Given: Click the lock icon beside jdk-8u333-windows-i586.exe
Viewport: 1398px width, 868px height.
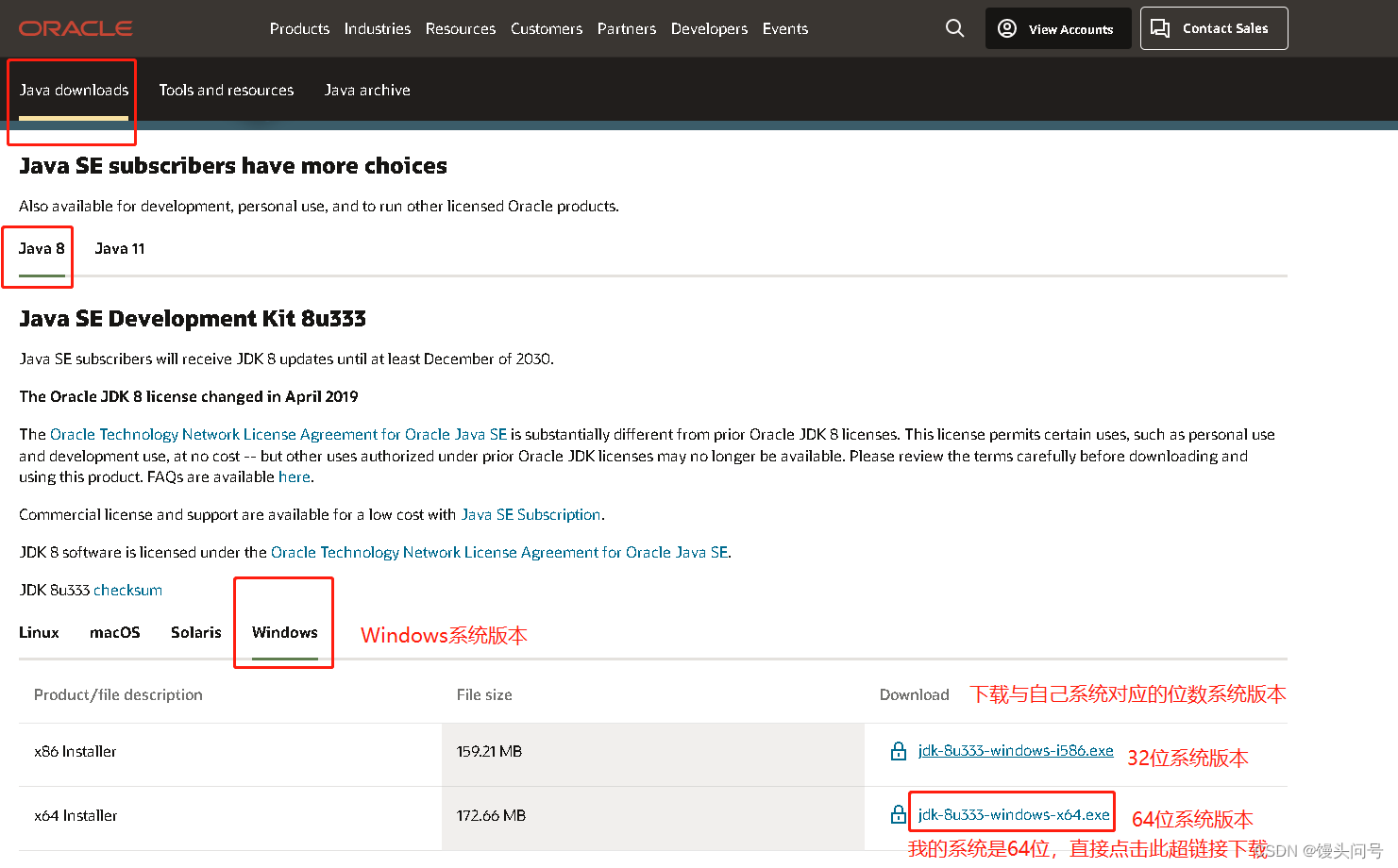Looking at the screenshot, I should coord(899,751).
